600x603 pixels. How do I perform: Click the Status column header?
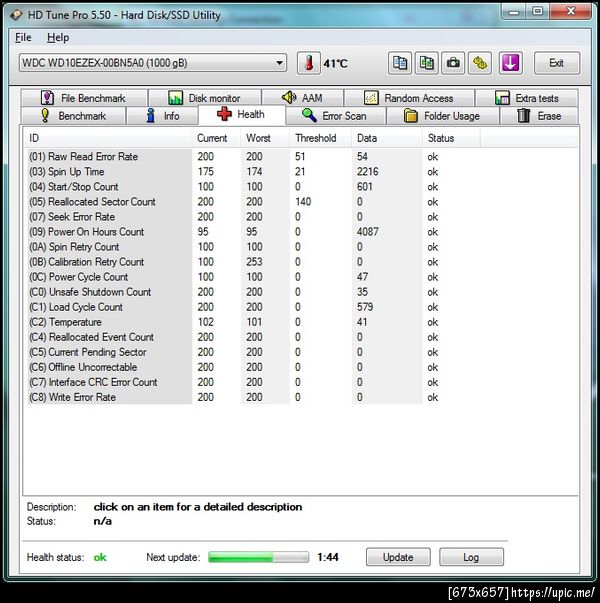(x=451, y=138)
